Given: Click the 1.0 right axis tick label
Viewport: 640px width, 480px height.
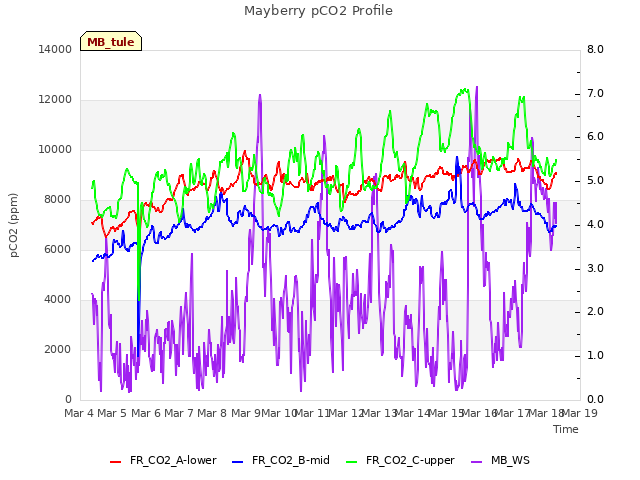Looking at the screenshot, I should tap(595, 356).
